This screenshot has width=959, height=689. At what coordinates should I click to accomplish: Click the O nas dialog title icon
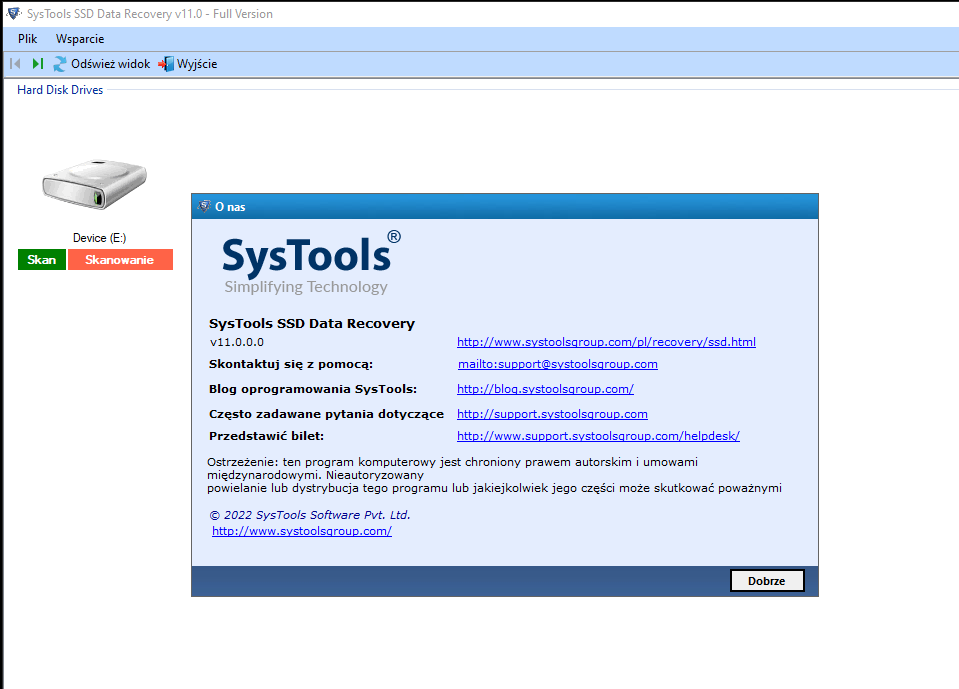click(x=204, y=207)
